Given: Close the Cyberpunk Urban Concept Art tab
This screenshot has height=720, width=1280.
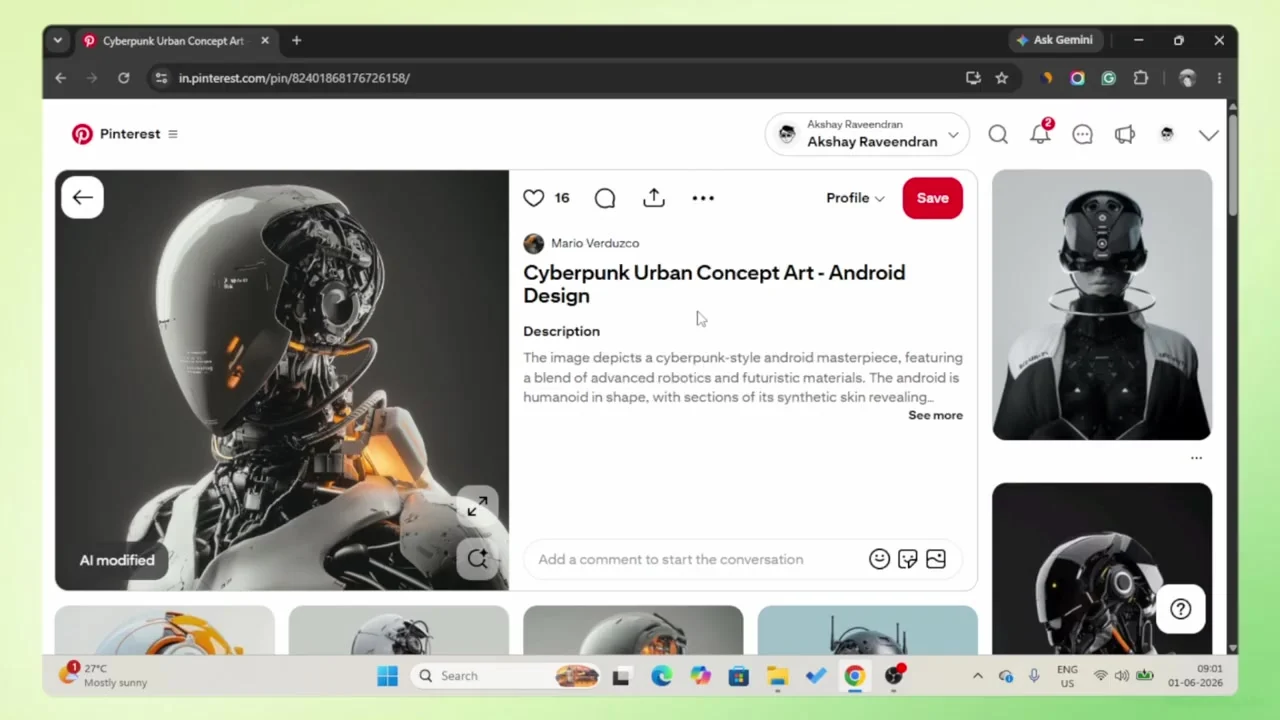Looking at the screenshot, I should coord(265,41).
